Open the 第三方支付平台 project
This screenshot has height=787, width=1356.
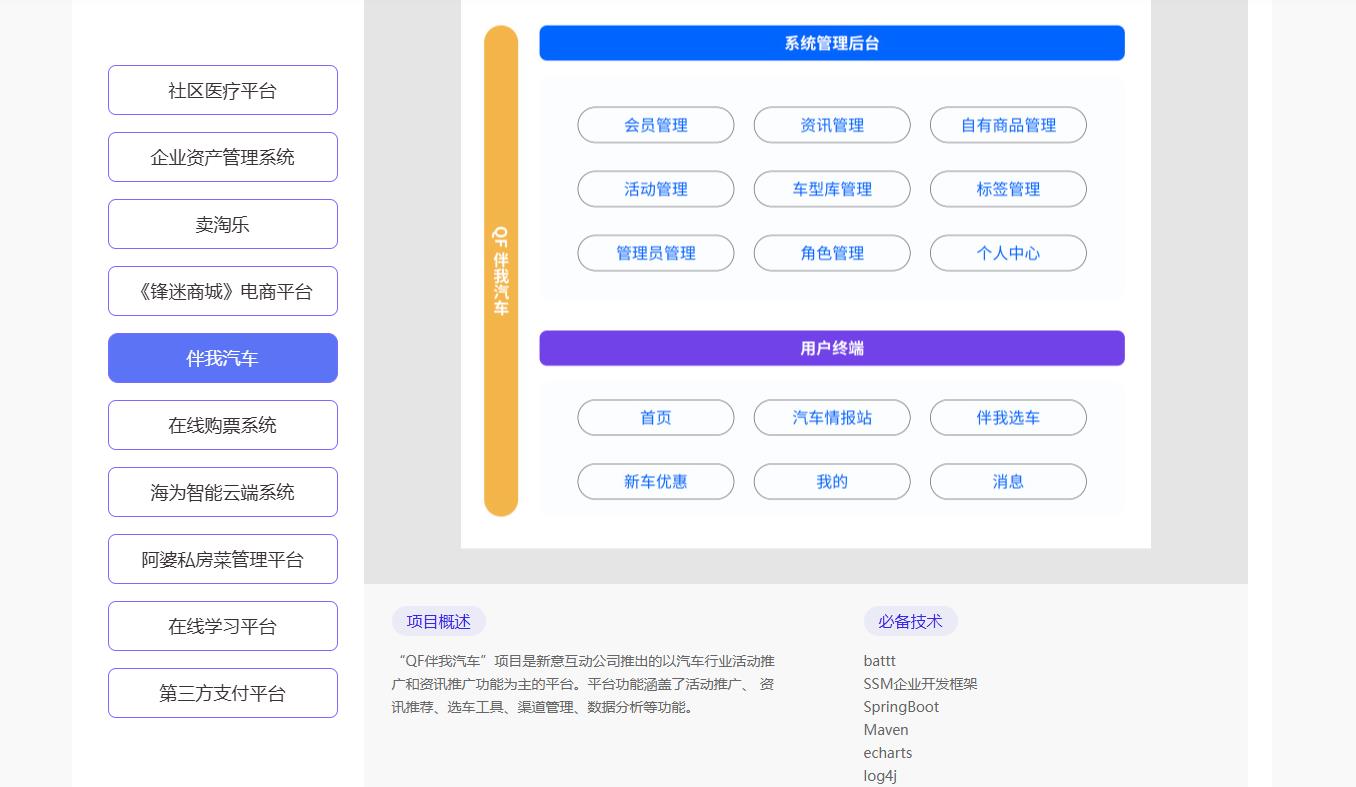pos(222,693)
